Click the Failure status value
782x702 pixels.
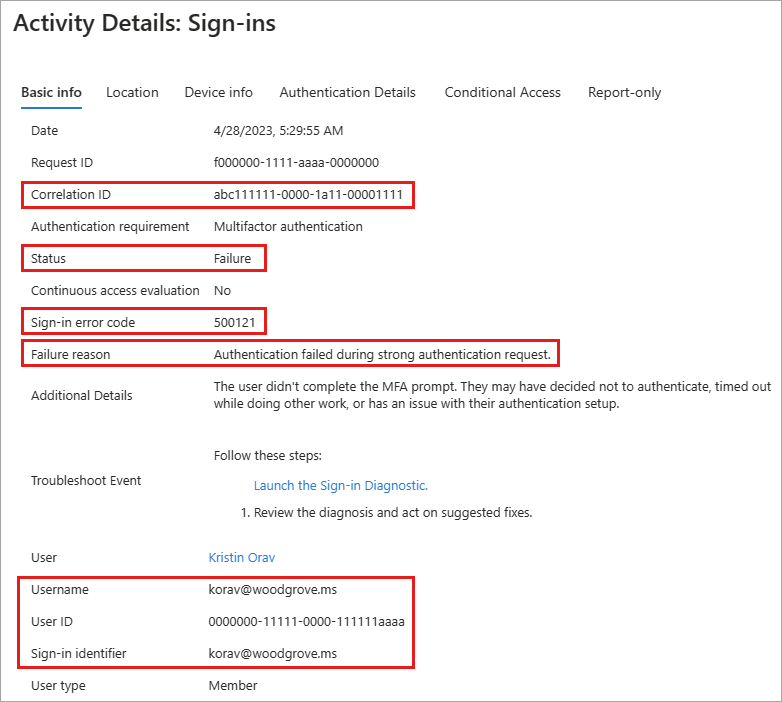[233, 258]
